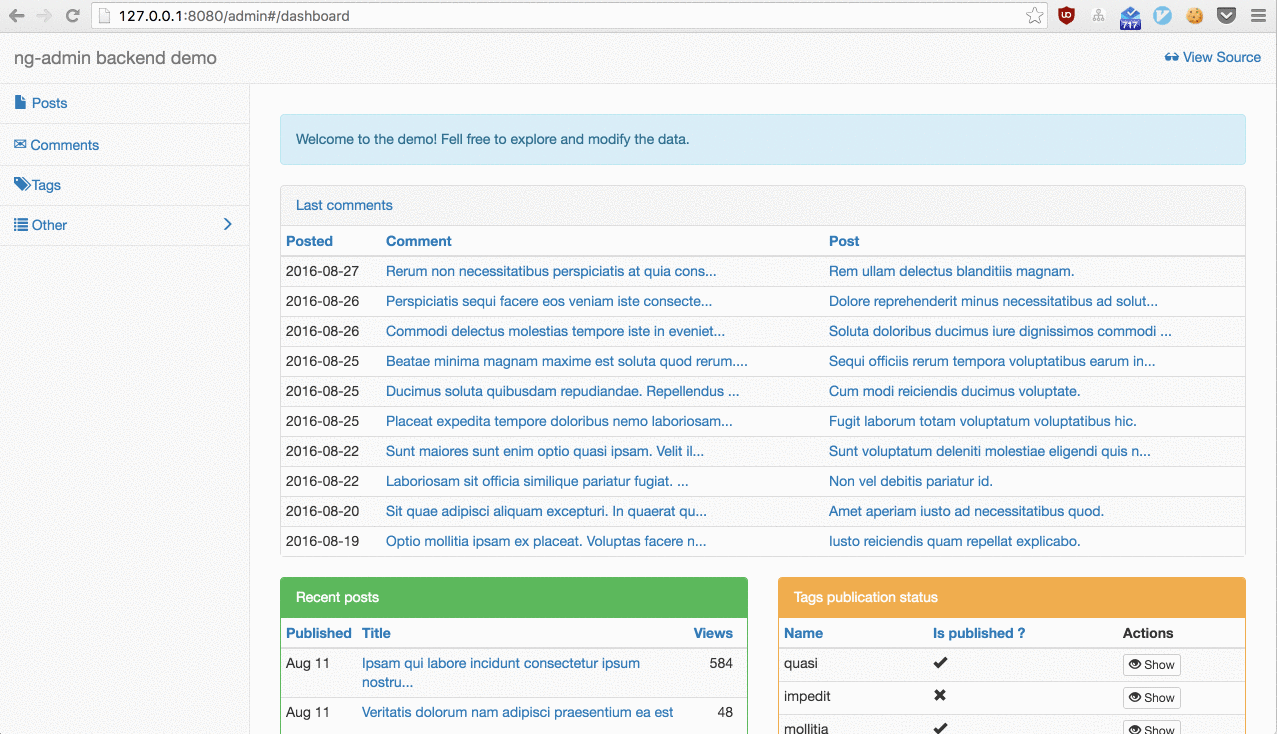This screenshot has width=1277, height=734.
Task: Show the impedit tag
Action: (x=1151, y=698)
